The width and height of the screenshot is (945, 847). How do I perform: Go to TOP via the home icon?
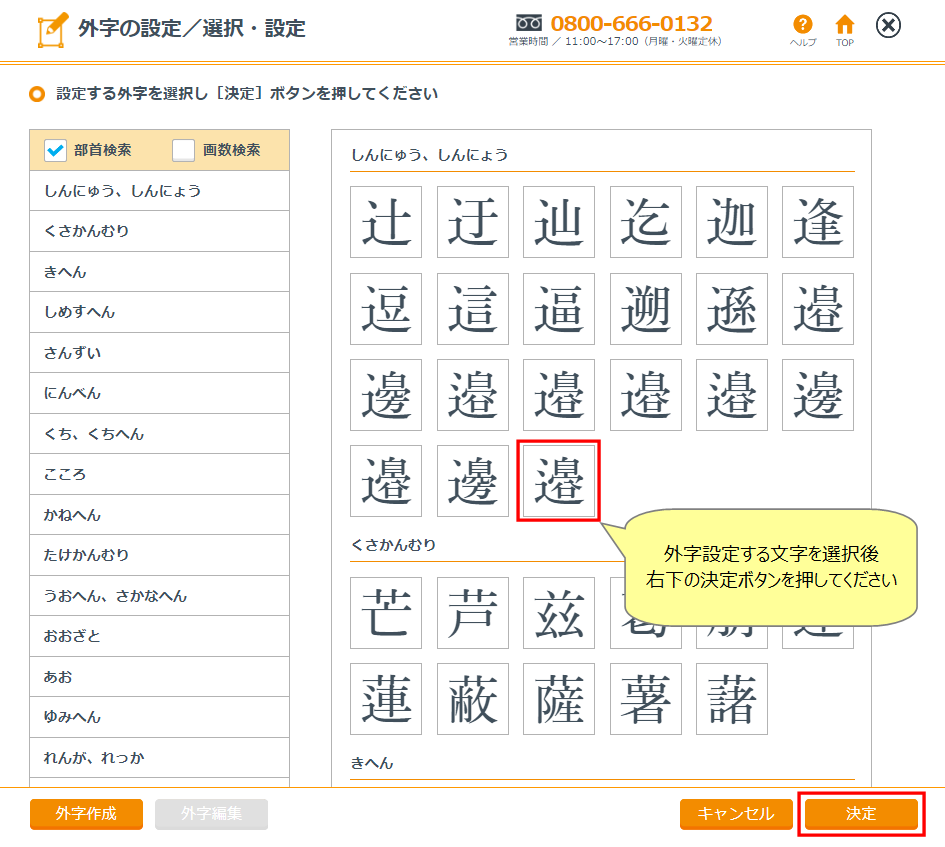coord(845,25)
